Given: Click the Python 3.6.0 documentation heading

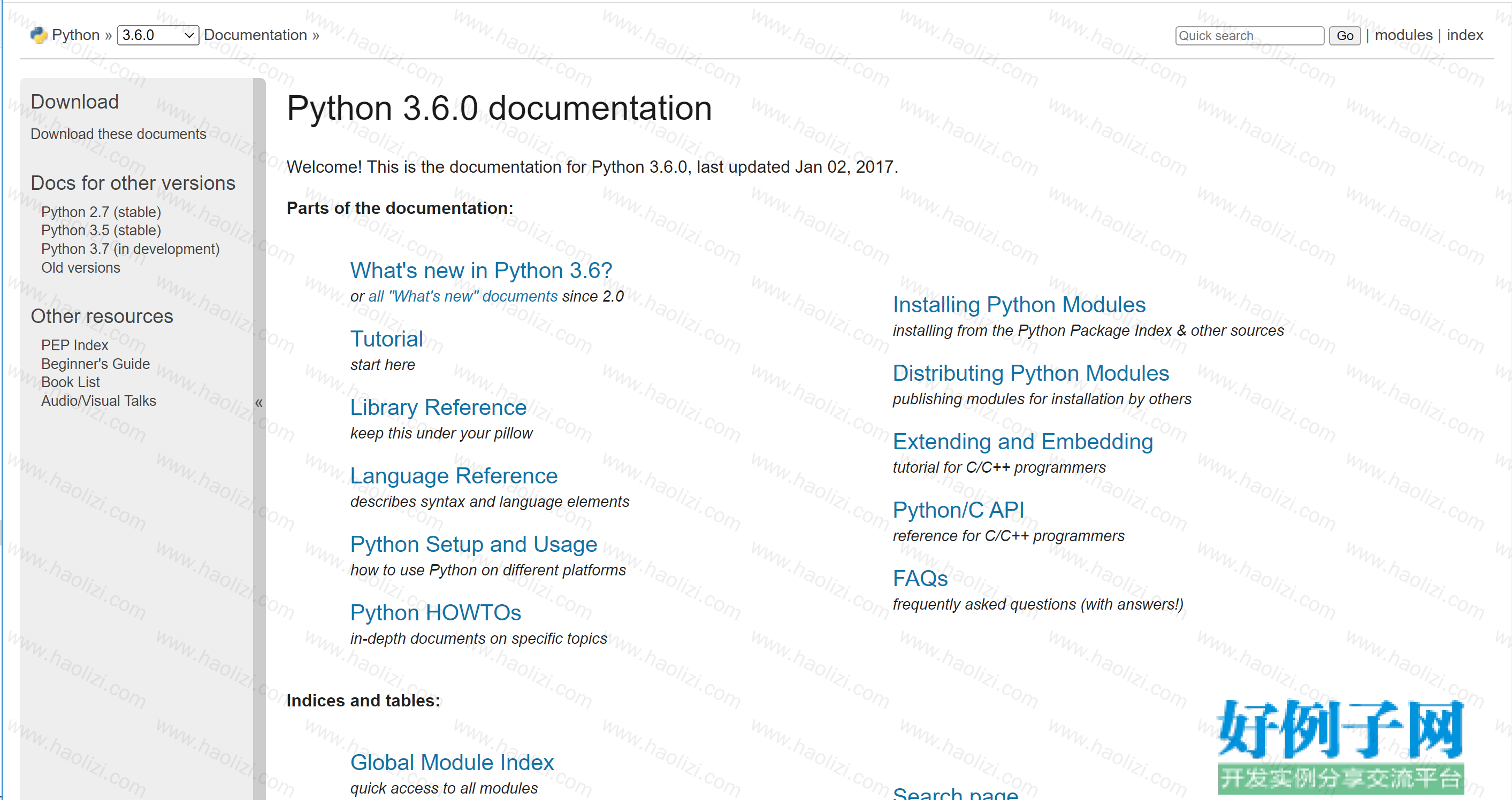Looking at the screenshot, I should pyautogui.click(x=500, y=109).
